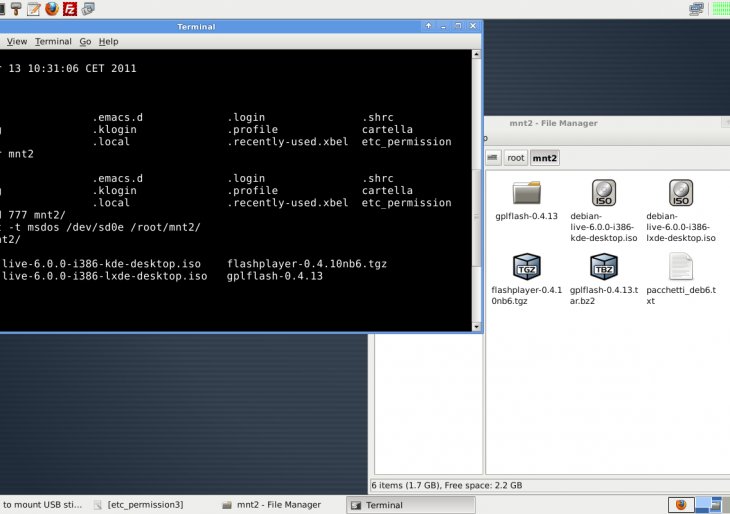Click the Terminal vertical scrollbar thumb
The image size is (730, 514).
[x=476, y=216]
